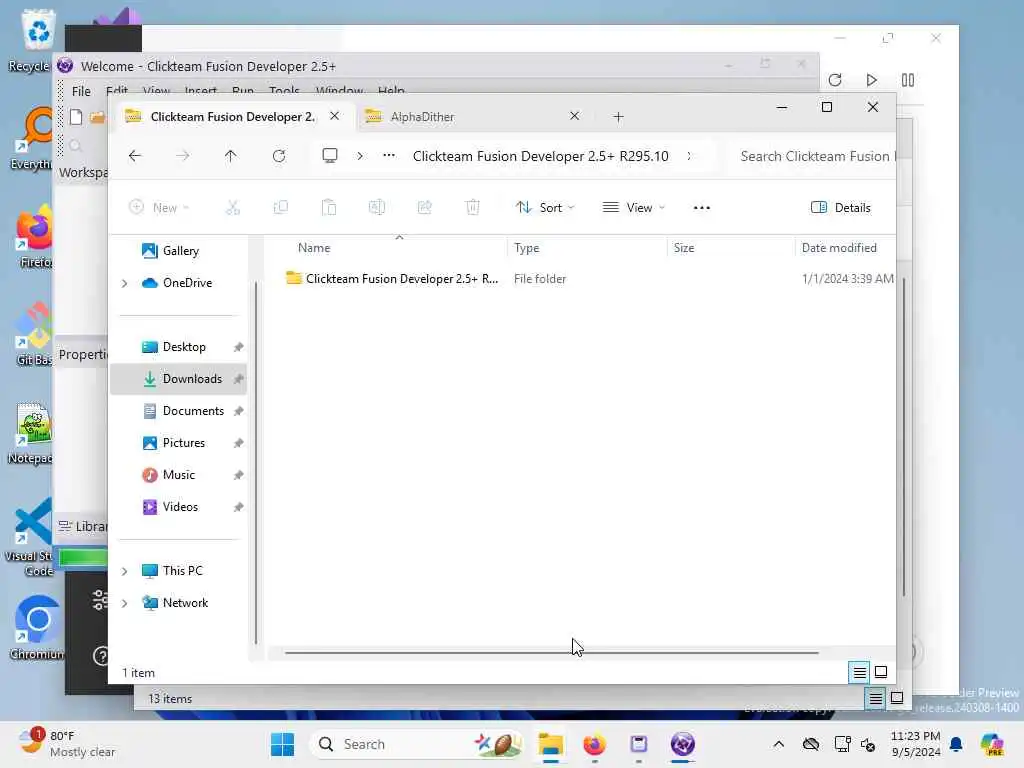Click the This PC monitor icon in address bar
Viewport: 1024px width, 768px height.
pos(330,155)
